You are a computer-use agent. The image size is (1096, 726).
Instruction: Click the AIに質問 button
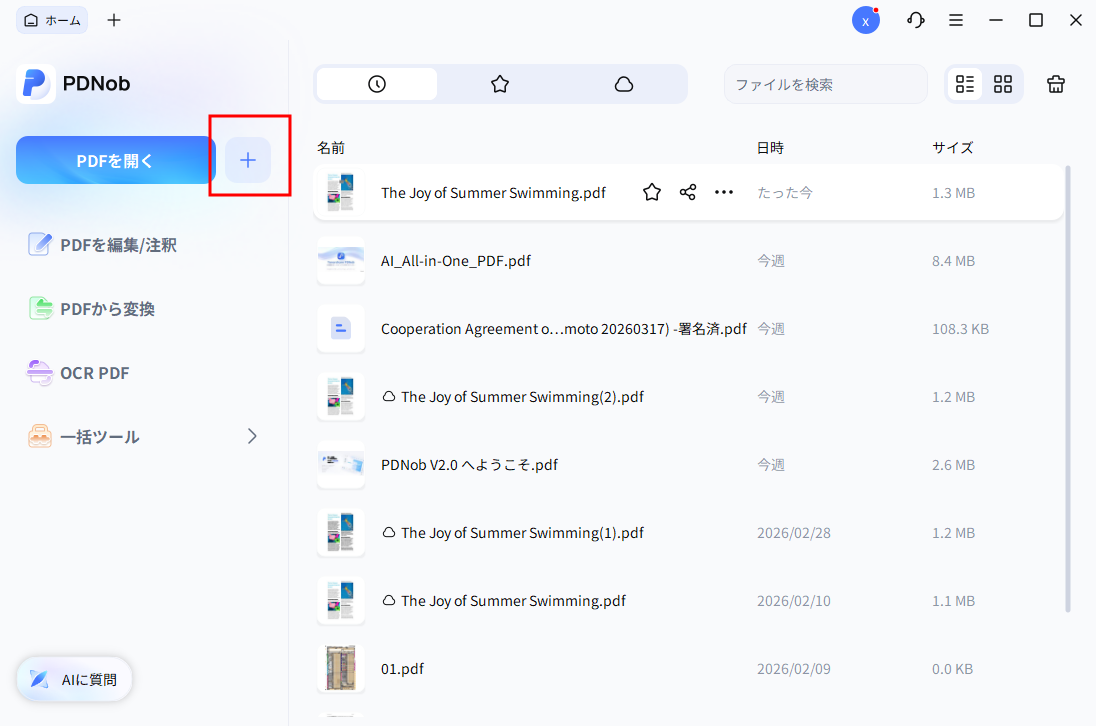point(74,680)
